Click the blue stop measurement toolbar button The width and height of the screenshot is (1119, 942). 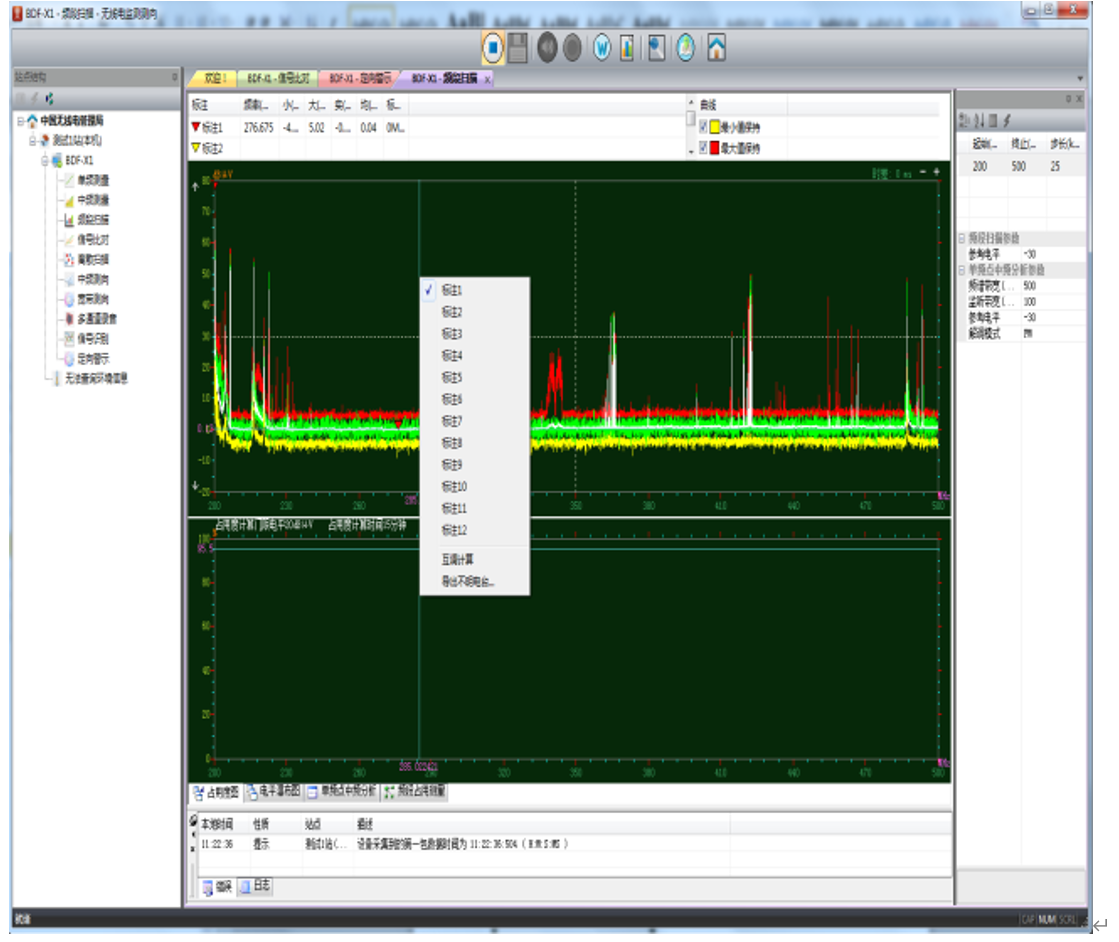(x=493, y=48)
